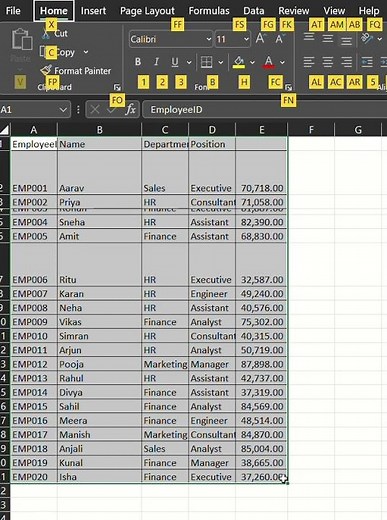Apply the red Font Color
Viewport: 387px width, 520px height.
[x=269, y=62]
